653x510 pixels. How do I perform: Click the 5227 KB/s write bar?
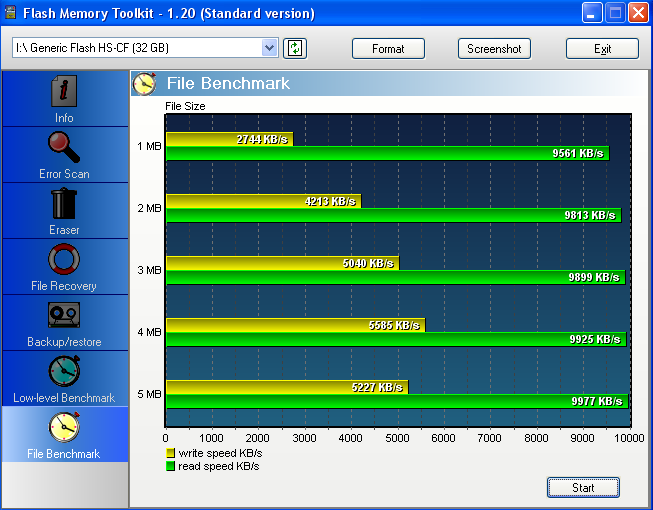[287, 387]
